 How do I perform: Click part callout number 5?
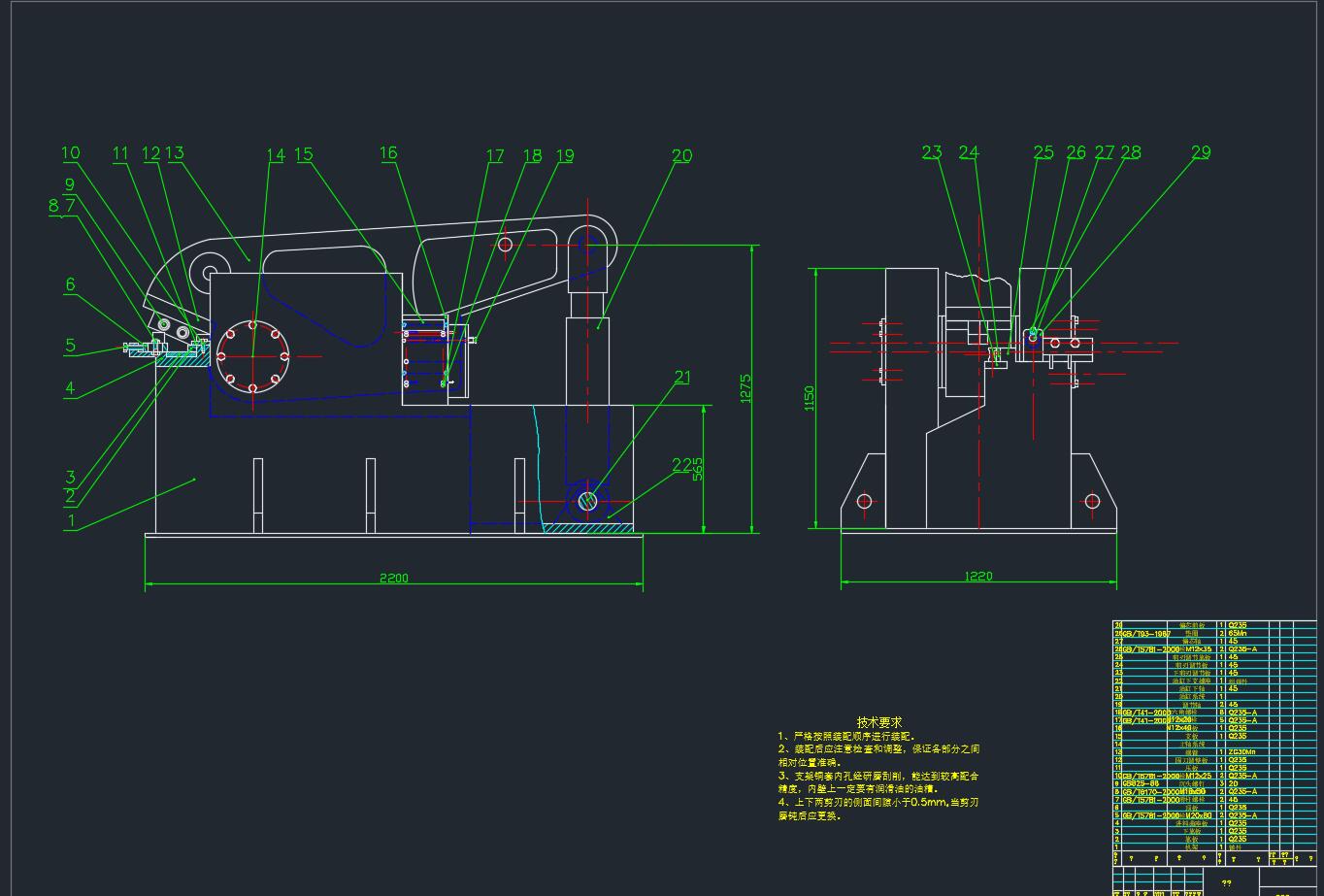pyautogui.click(x=70, y=345)
